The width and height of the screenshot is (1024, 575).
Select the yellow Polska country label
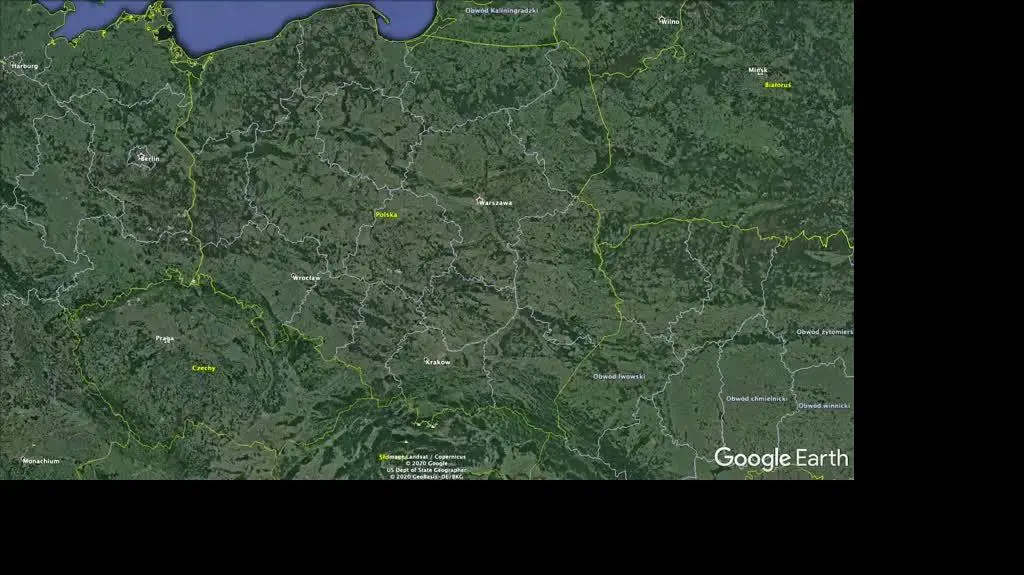tap(386, 215)
